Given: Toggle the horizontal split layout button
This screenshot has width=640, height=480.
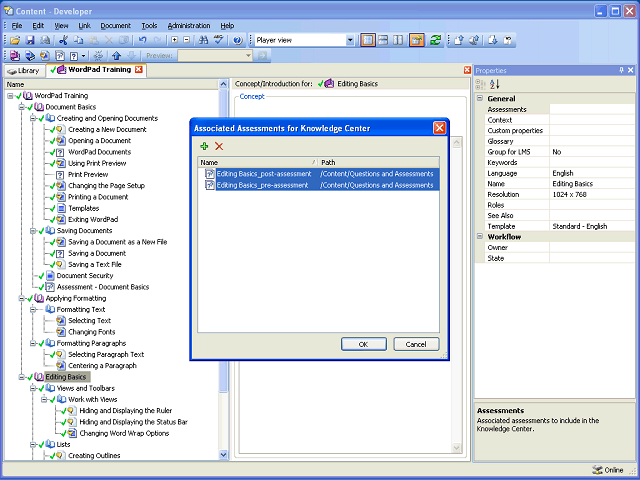Looking at the screenshot, I should pyautogui.click(x=383, y=40).
